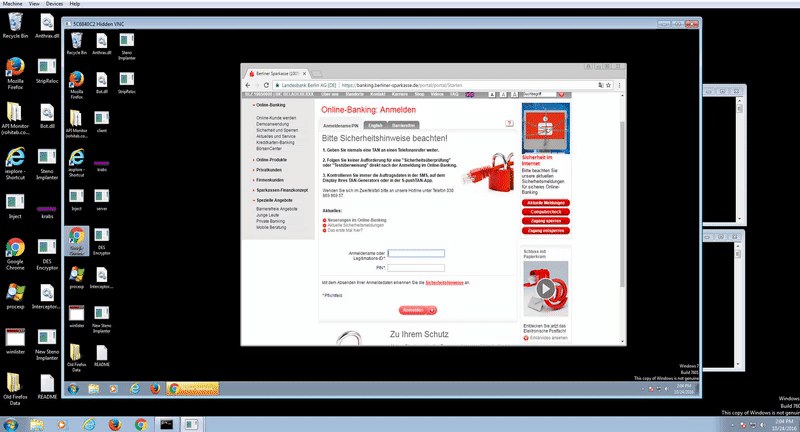This screenshot has height=432, width=800.
Task: Select API Monitor folder on host desktop
Action: (x=15, y=117)
